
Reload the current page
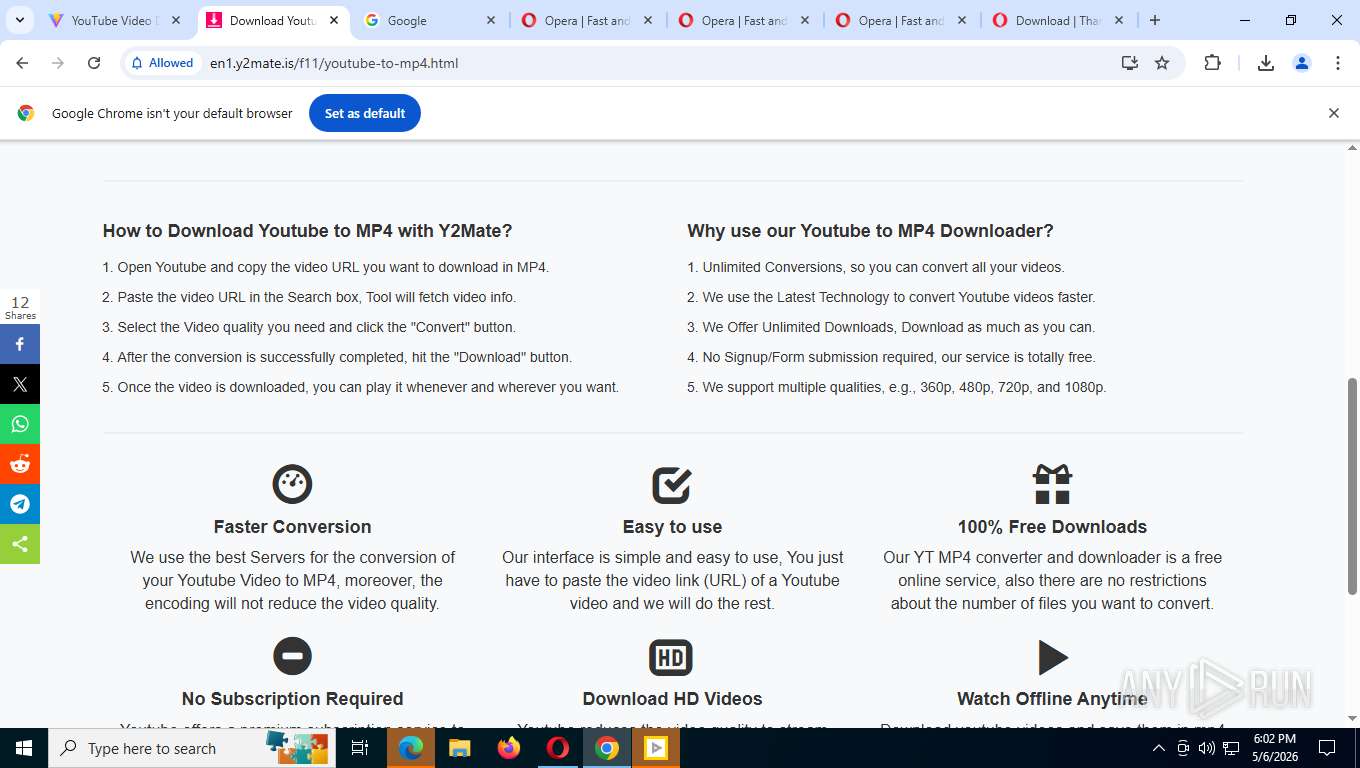coord(94,63)
